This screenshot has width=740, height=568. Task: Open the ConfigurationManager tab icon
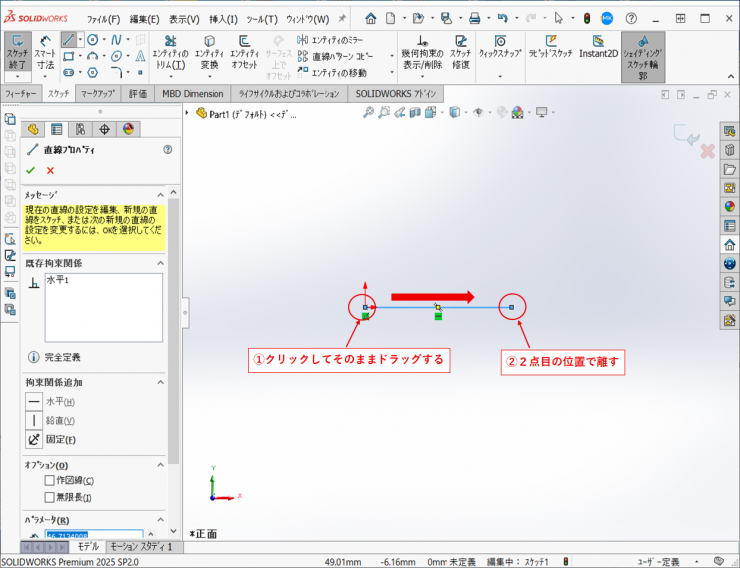80,129
